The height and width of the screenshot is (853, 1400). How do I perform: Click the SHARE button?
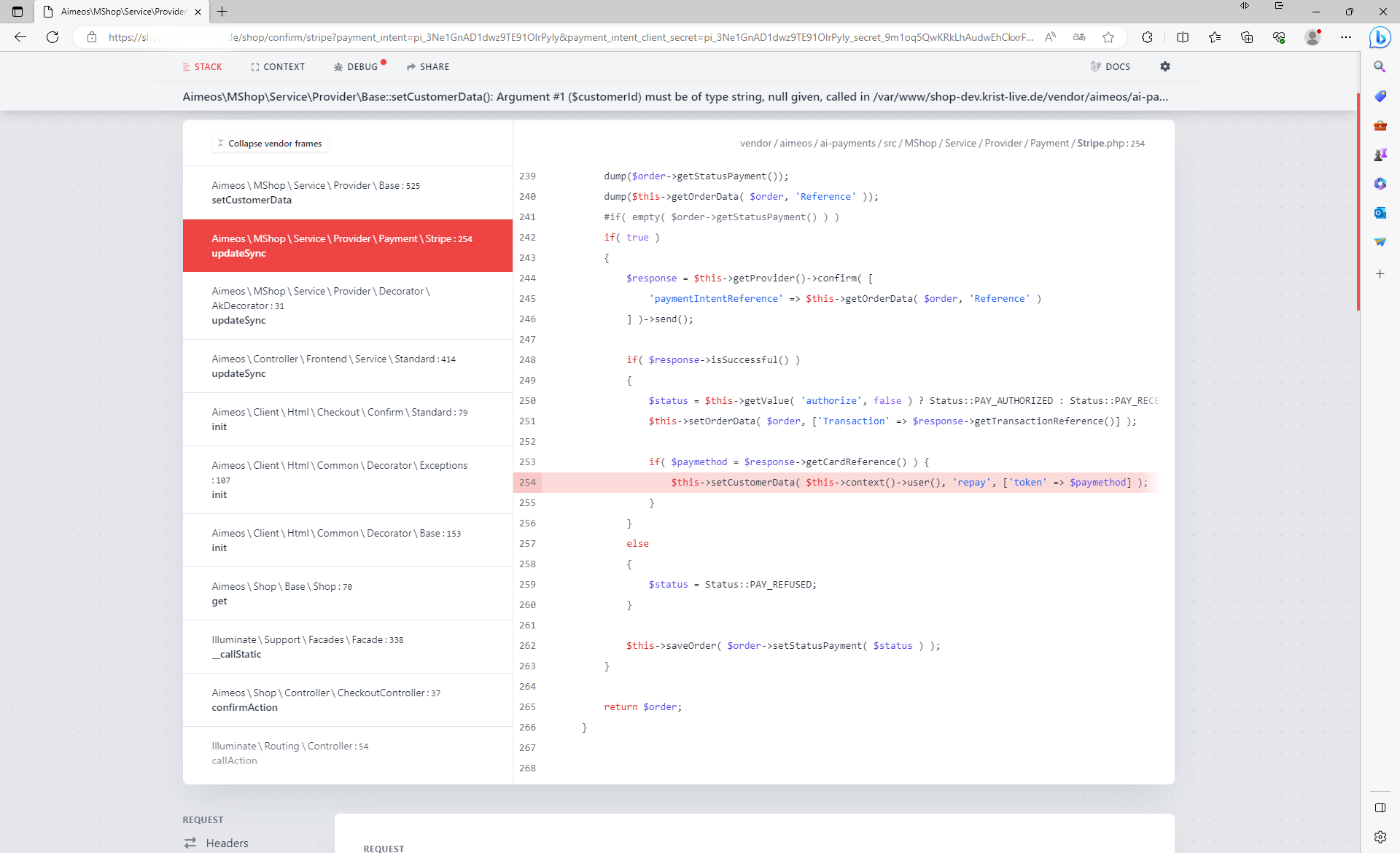click(x=428, y=66)
